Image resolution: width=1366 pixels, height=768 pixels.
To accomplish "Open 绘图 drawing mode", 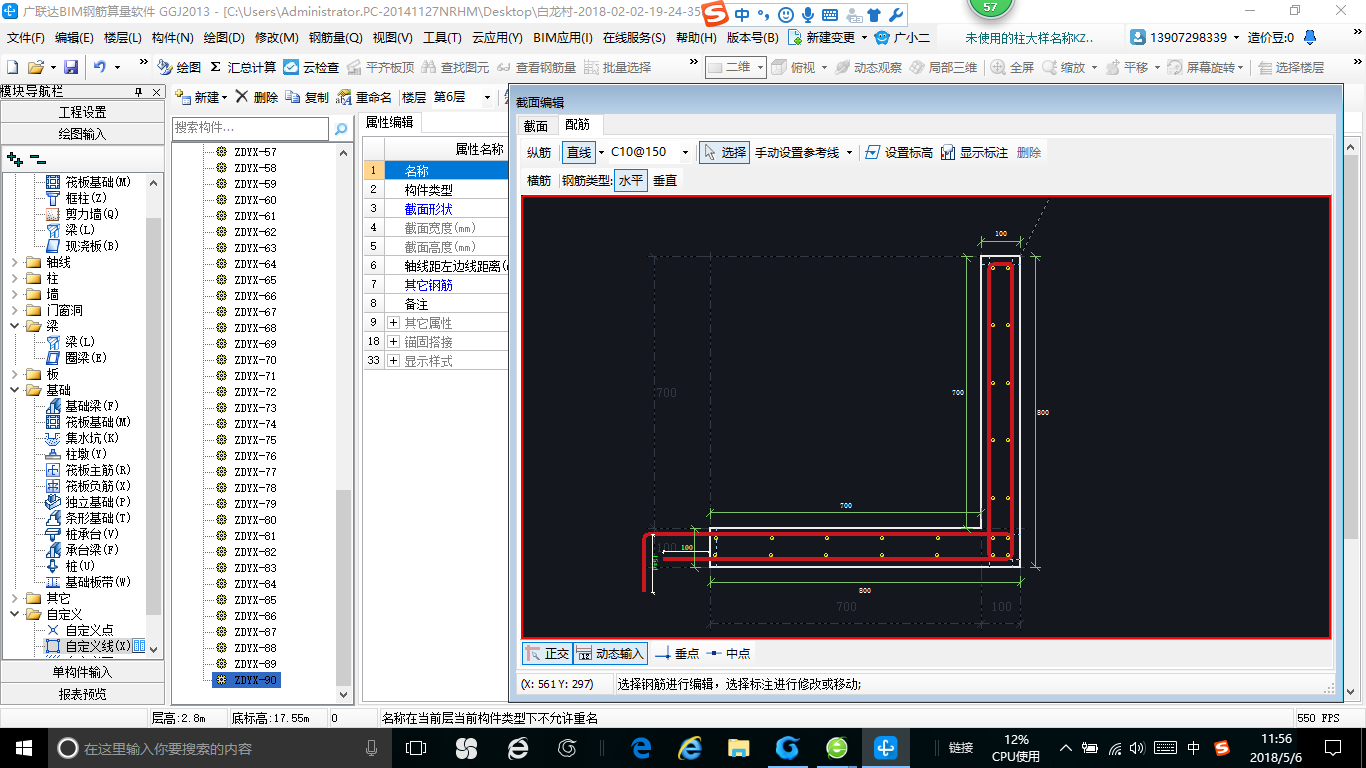I will [179, 67].
